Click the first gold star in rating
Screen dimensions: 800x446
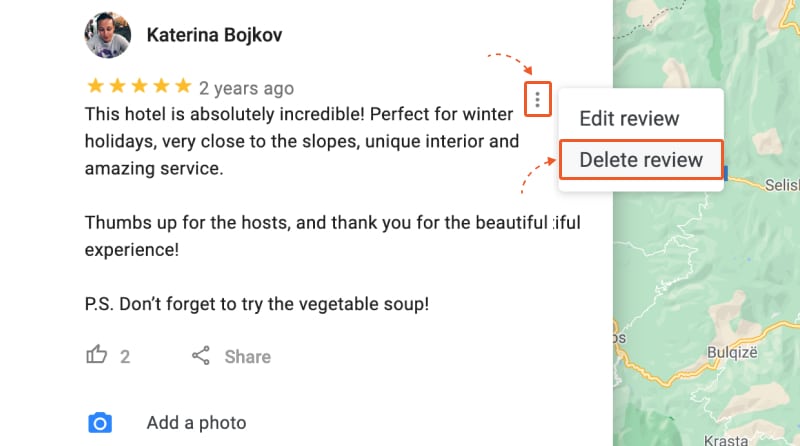[95, 87]
